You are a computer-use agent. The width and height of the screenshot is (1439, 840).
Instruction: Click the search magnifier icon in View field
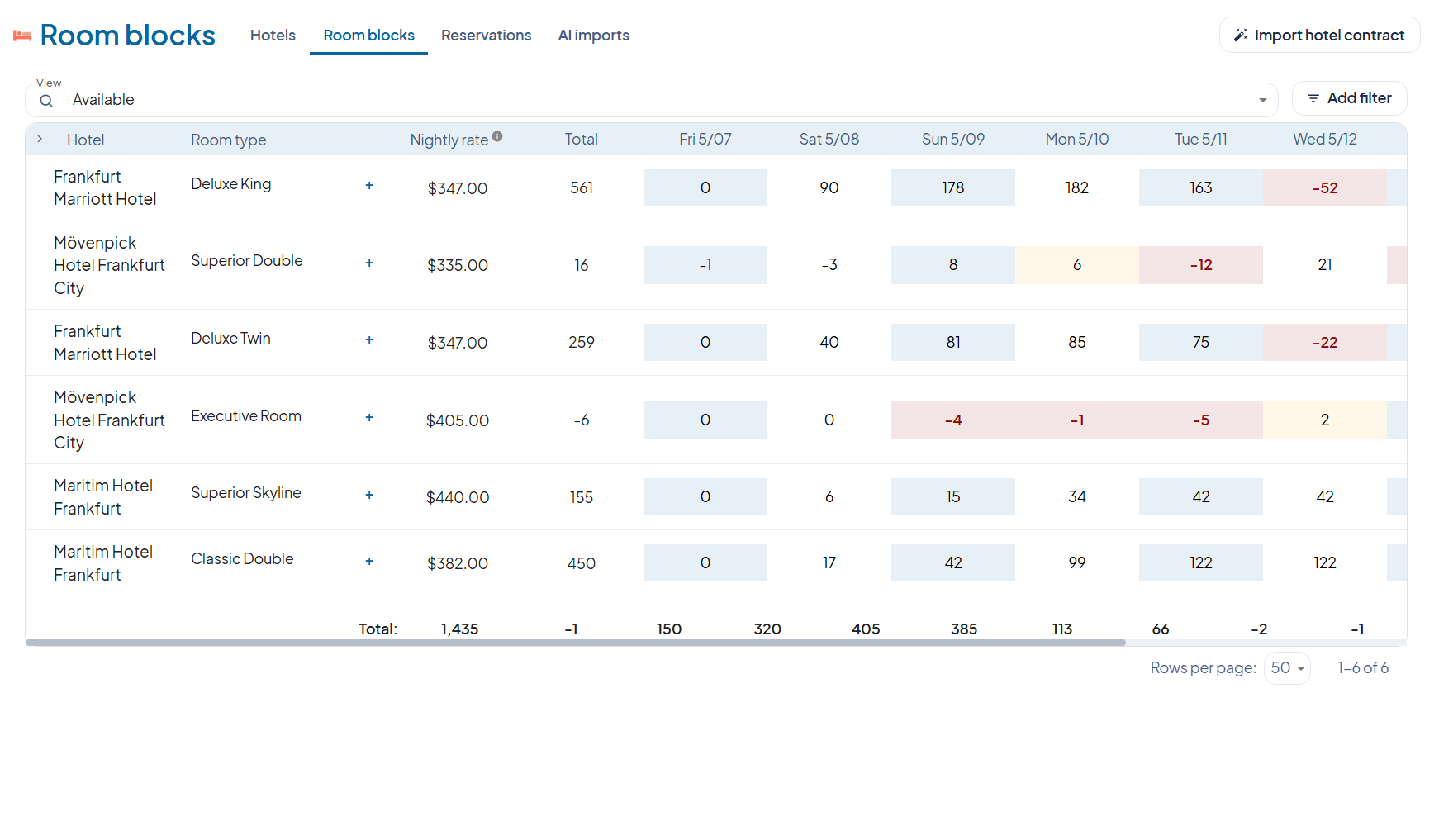(x=46, y=100)
